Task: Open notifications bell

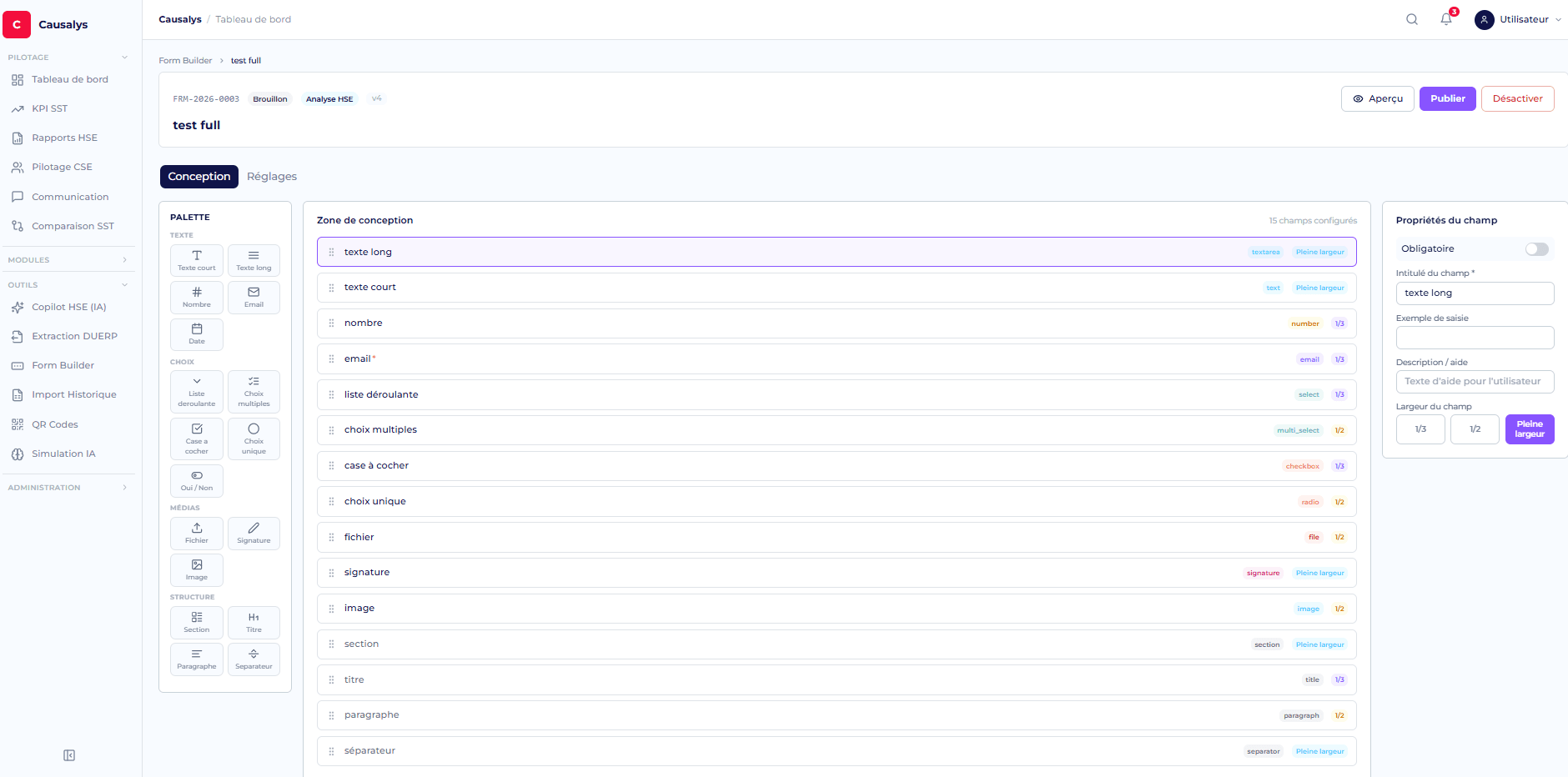Action: (1446, 19)
